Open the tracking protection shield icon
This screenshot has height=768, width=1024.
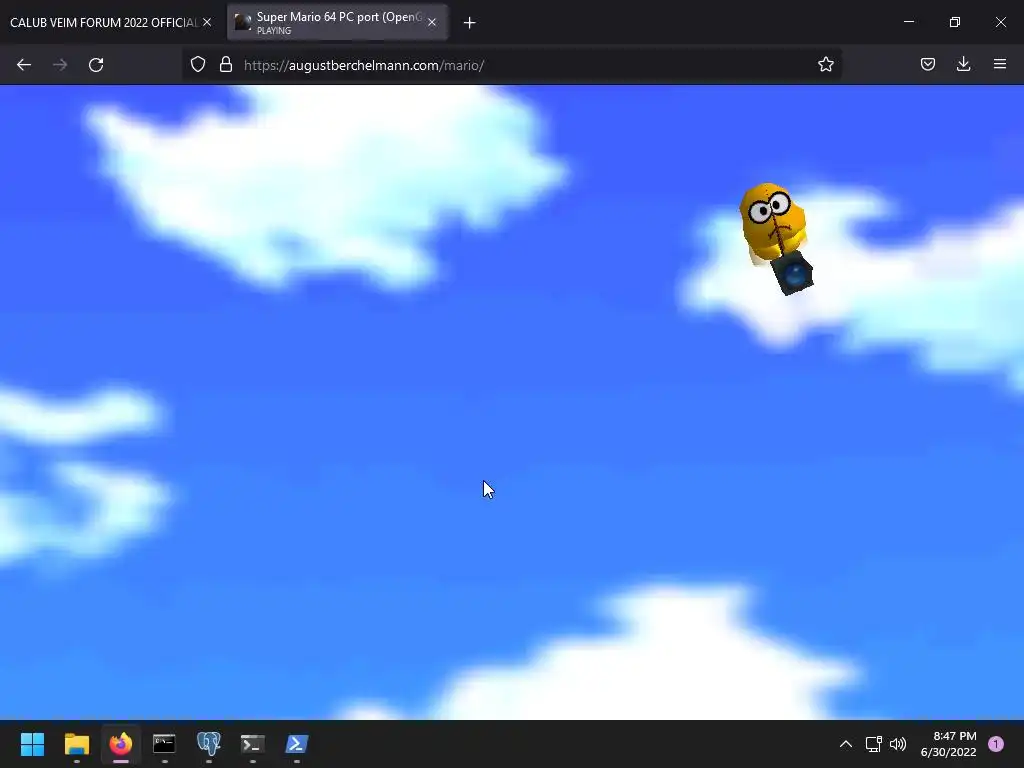click(198, 64)
